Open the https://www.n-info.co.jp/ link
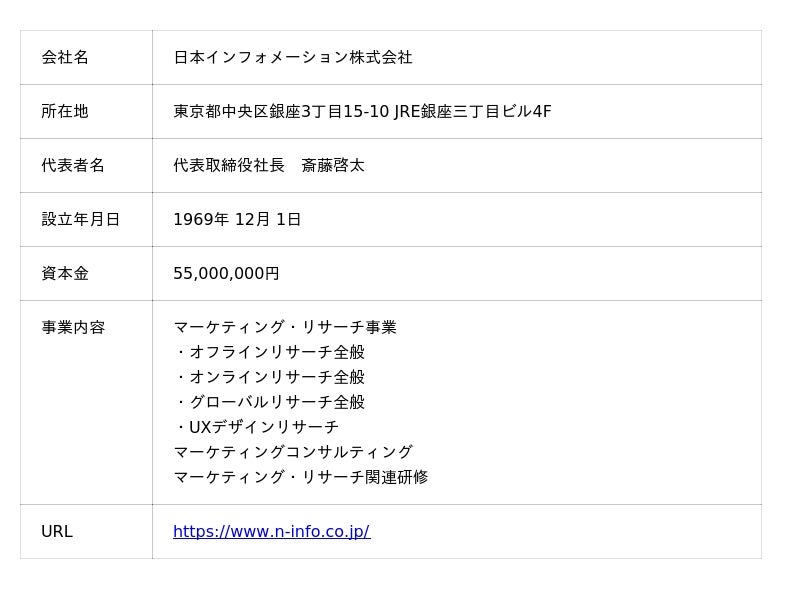800x589 pixels. pyautogui.click(x=271, y=532)
